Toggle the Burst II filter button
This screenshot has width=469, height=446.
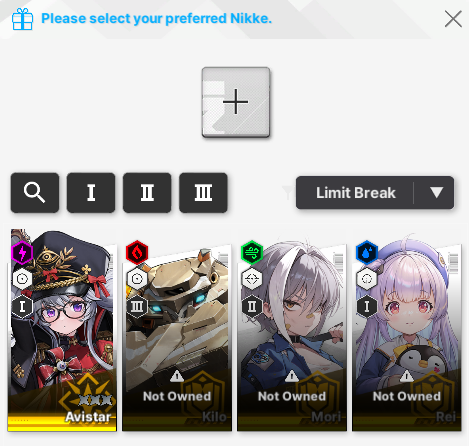click(x=147, y=192)
